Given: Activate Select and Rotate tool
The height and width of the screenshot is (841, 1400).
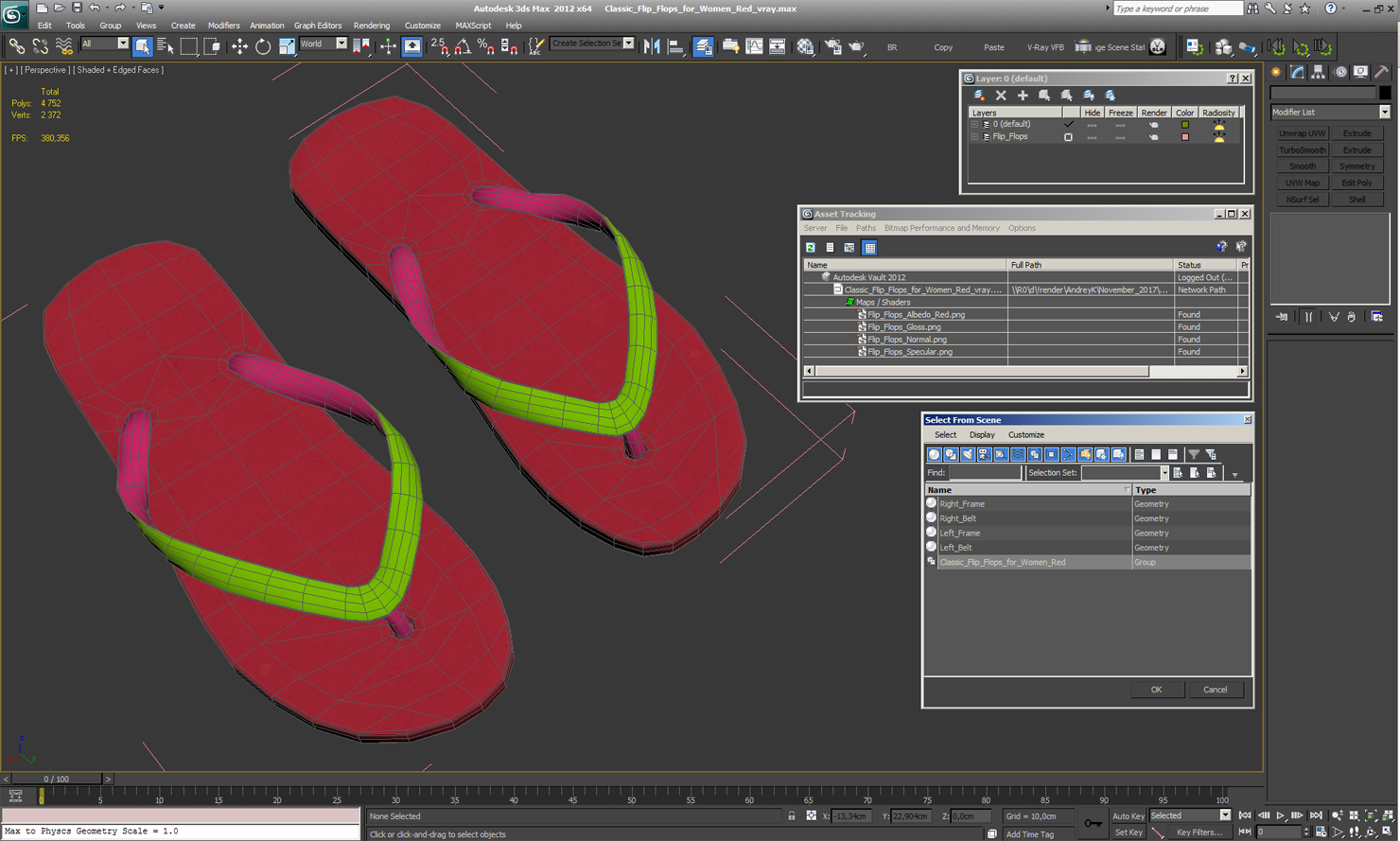Looking at the screenshot, I should [263, 45].
